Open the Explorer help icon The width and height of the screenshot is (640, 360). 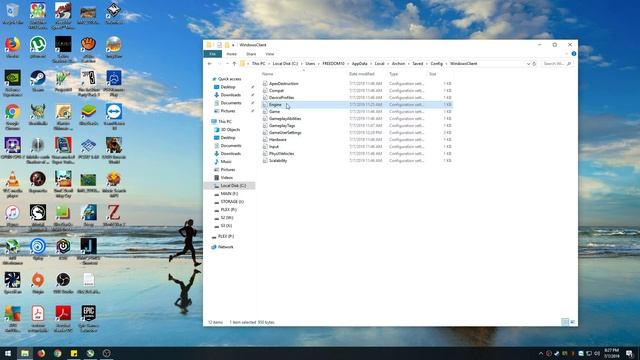tap(574, 54)
